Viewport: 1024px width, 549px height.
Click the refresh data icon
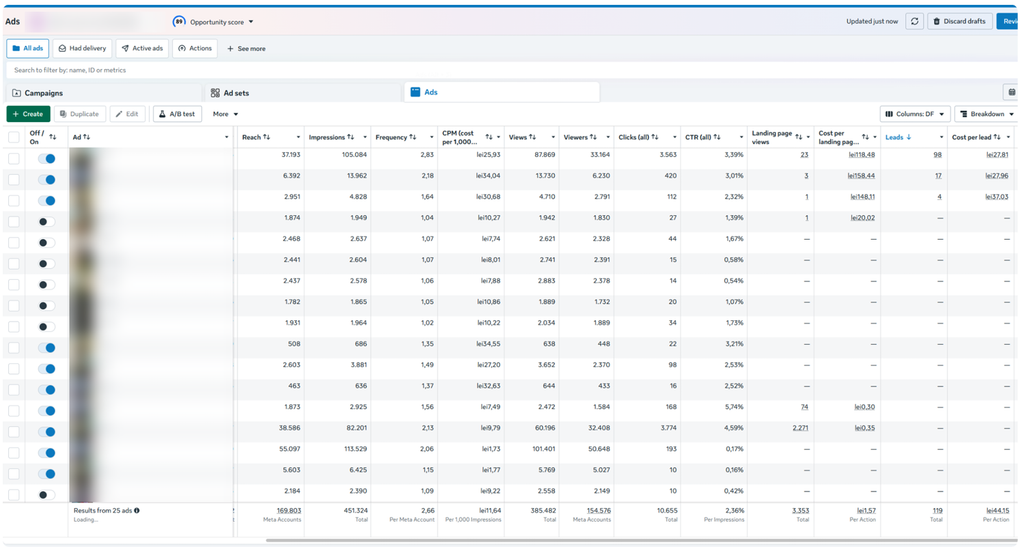(914, 22)
